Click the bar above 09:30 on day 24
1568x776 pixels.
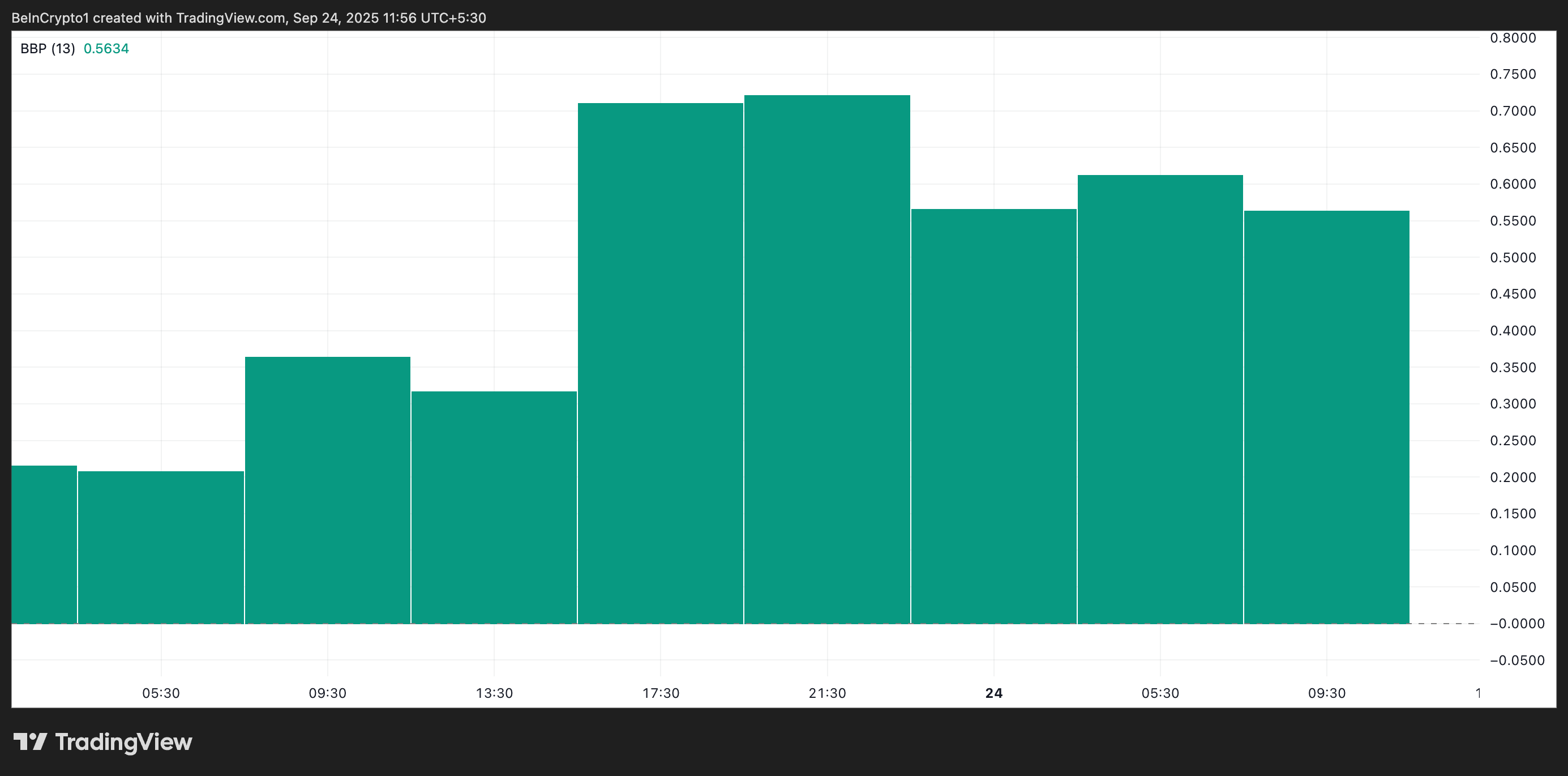(x=1326, y=417)
